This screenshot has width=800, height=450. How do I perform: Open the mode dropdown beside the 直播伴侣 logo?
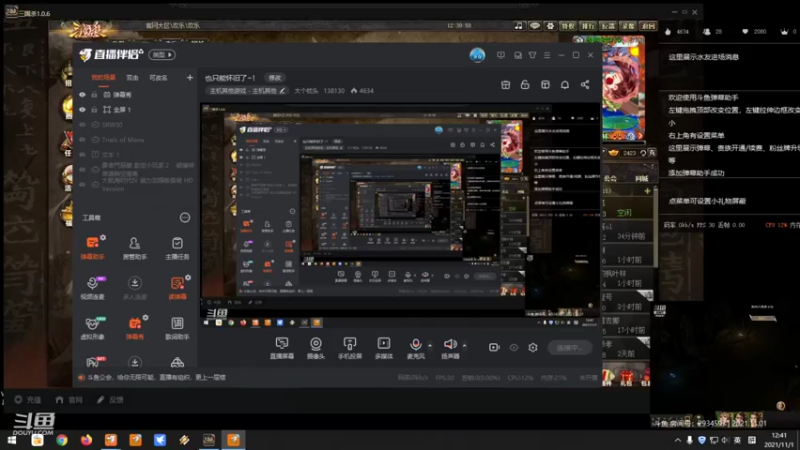click(162, 55)
